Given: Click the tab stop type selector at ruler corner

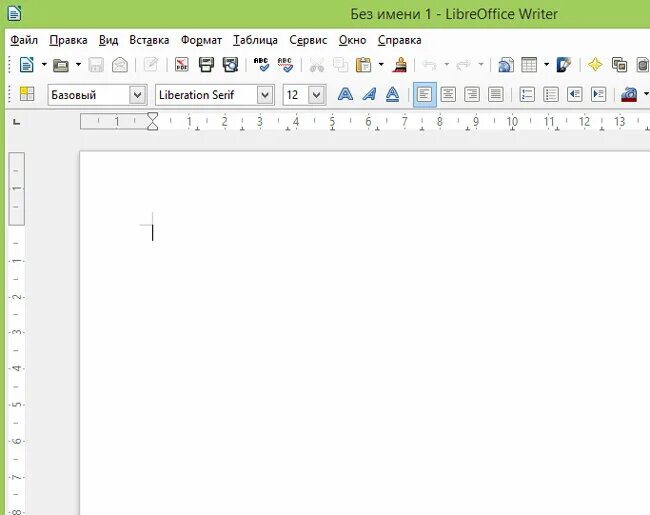Looking at the screenshot, I should point(17,121).
